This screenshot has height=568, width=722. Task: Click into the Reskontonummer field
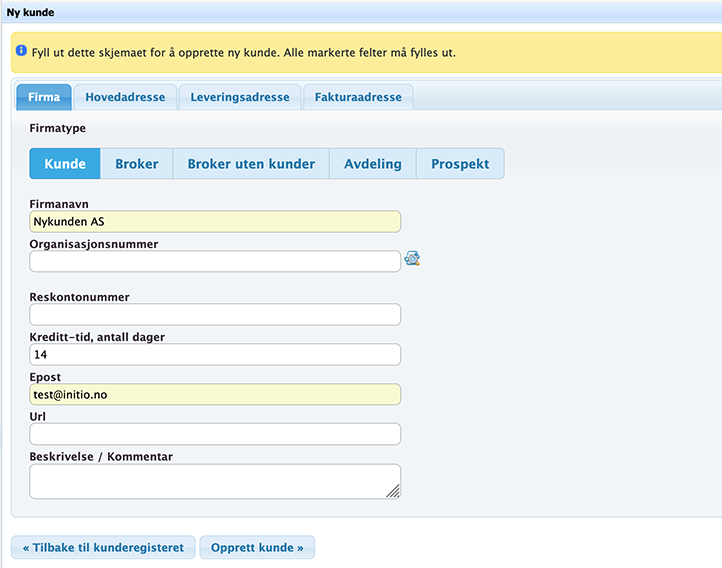click(215, 315)
